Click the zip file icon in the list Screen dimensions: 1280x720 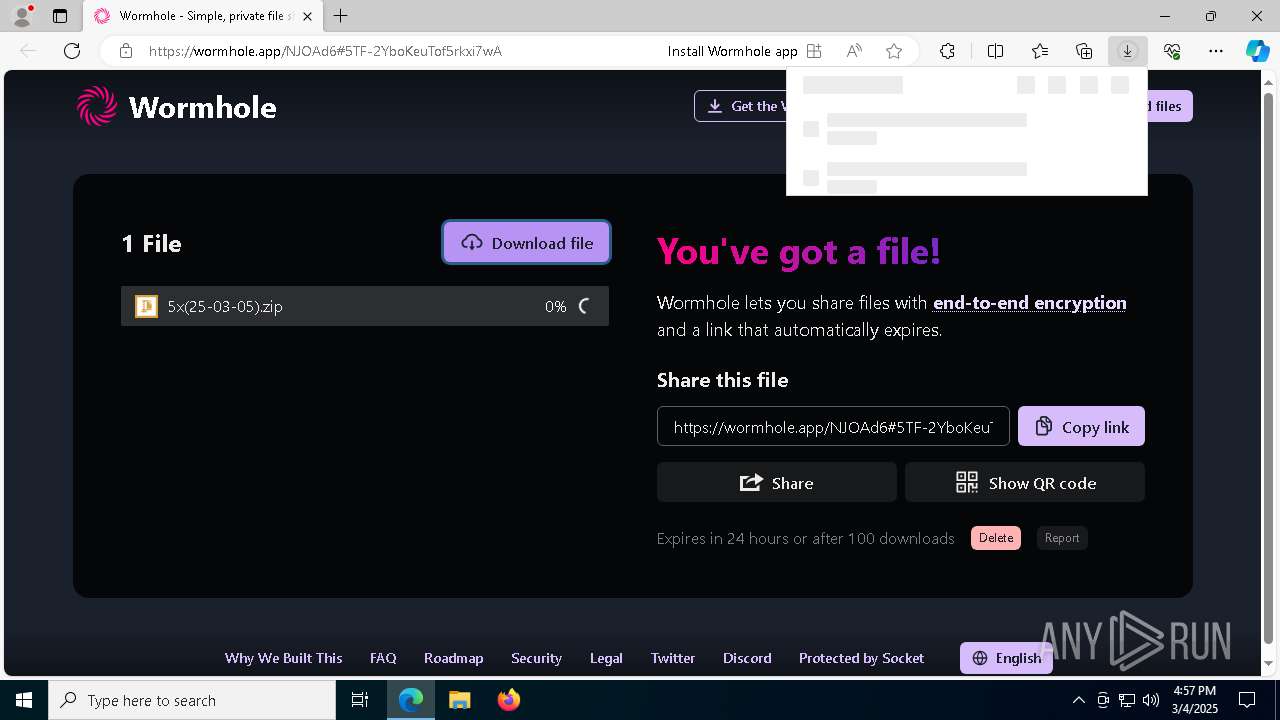pyautogui.click(x=146, y=306)
